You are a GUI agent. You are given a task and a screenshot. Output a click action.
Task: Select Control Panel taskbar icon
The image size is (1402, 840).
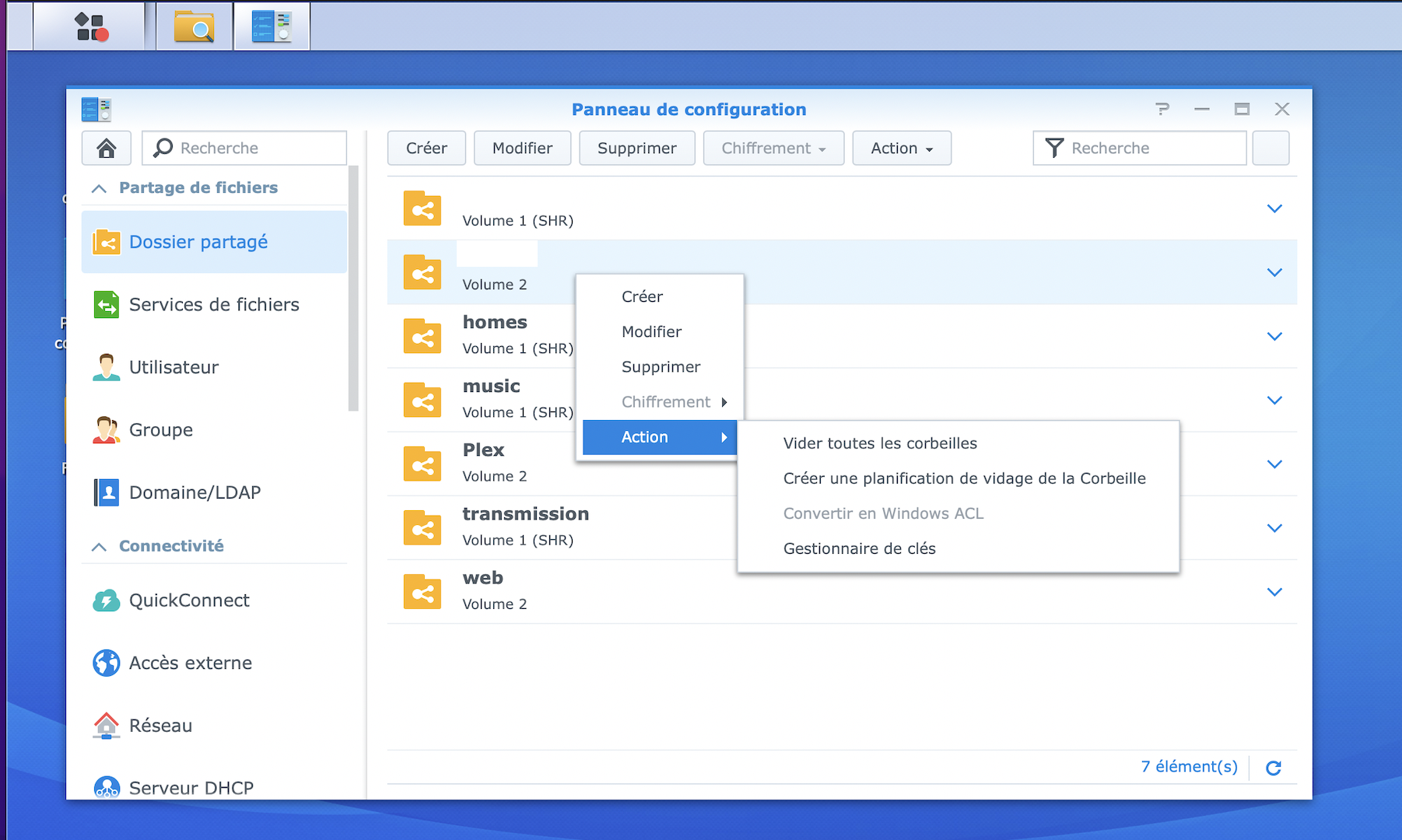point(272,26)
